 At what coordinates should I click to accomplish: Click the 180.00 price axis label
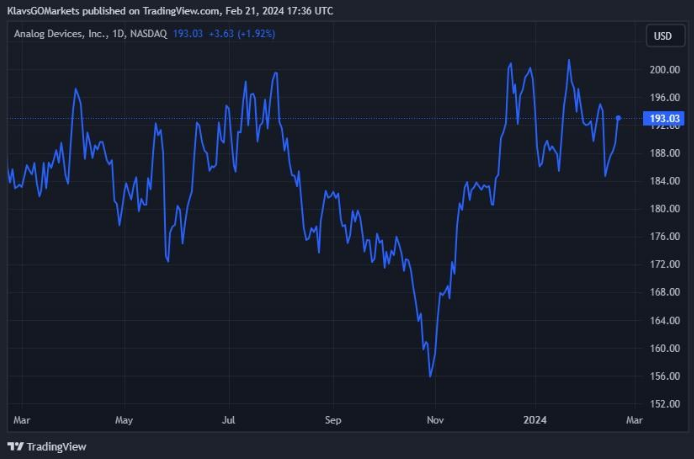tap(664, 209)
